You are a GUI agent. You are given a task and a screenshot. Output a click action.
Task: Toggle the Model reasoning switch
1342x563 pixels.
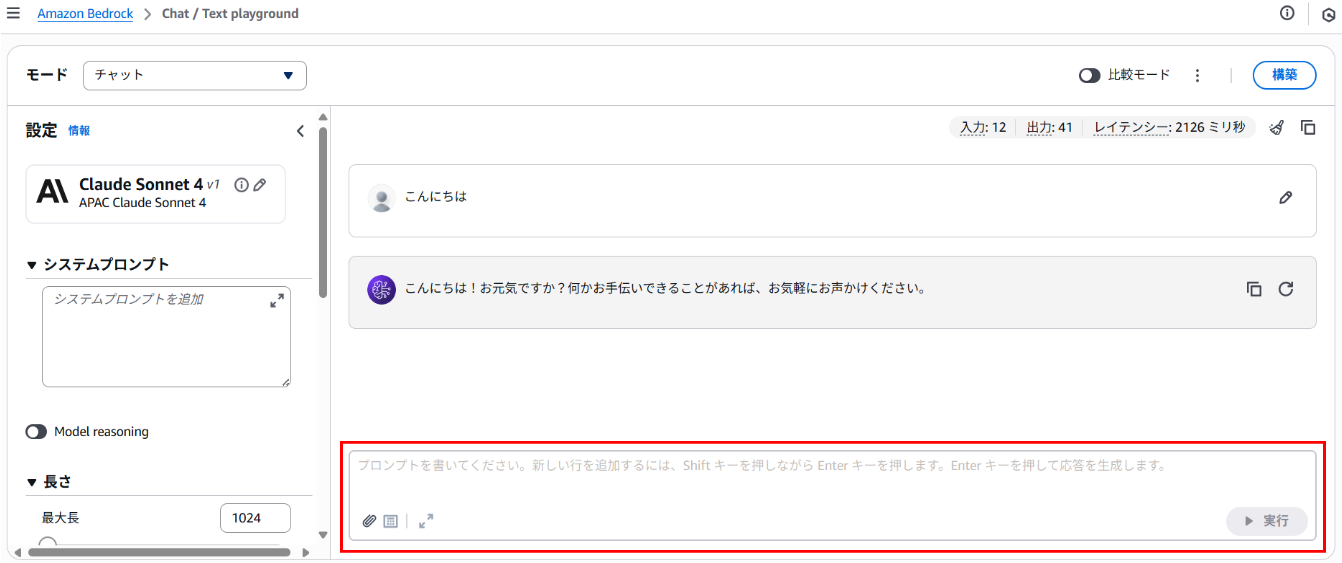coord(37,432)
